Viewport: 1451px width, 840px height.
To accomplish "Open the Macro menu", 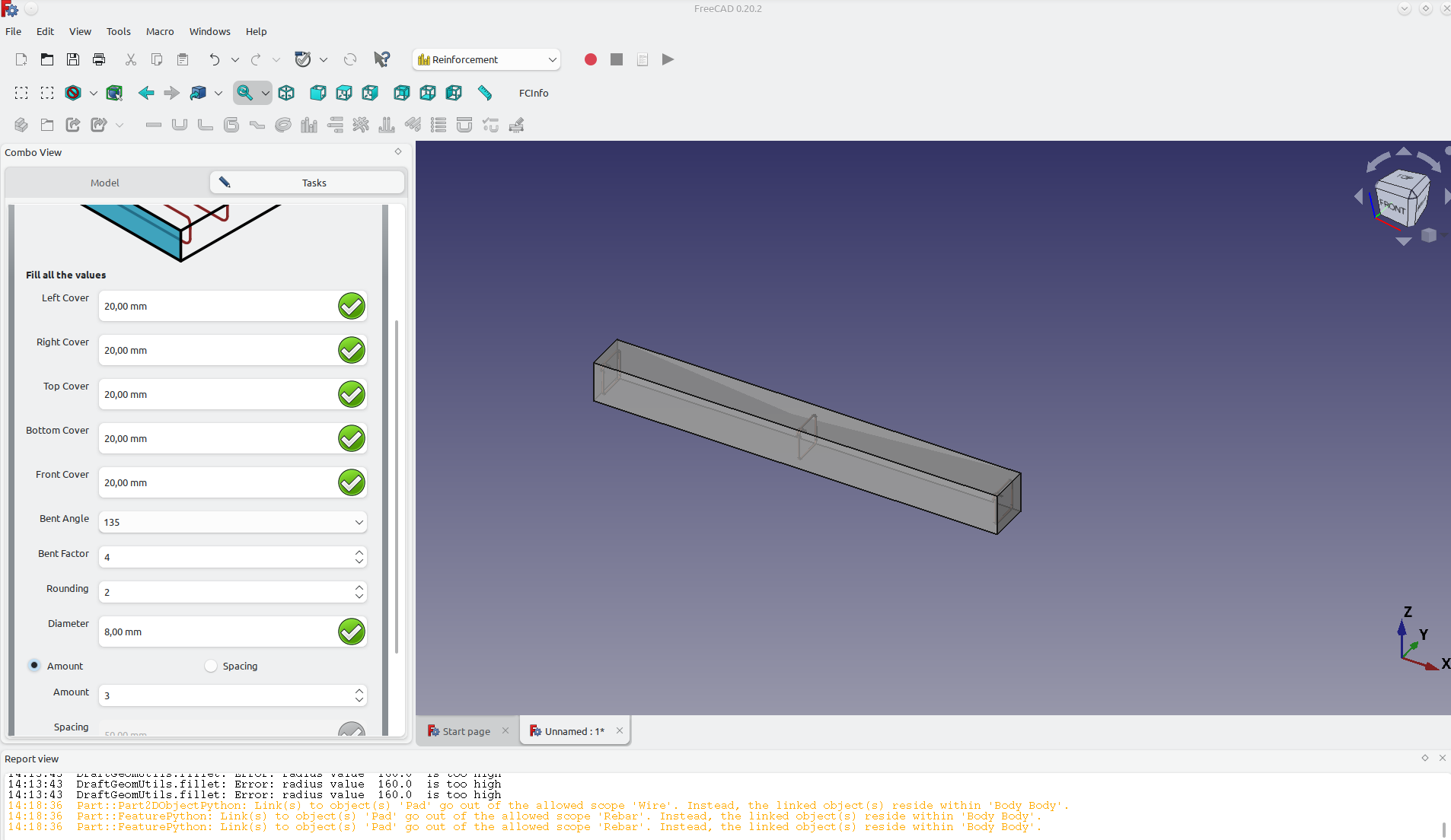I will (159, 31).
